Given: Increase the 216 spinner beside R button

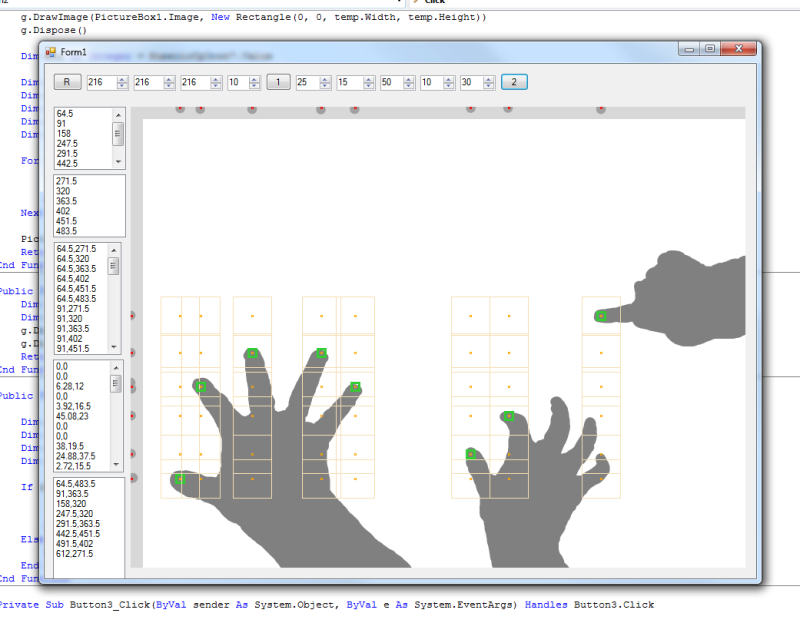Looking at the screenshot, I should (122, 79).
